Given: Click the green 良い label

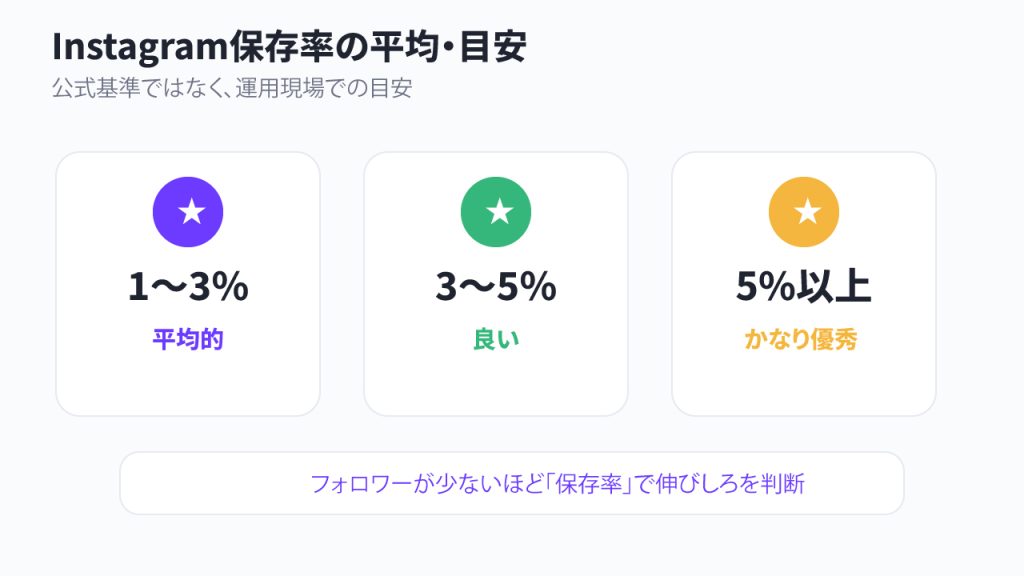Looking at the screenshot, I should (x=496, y=340).
